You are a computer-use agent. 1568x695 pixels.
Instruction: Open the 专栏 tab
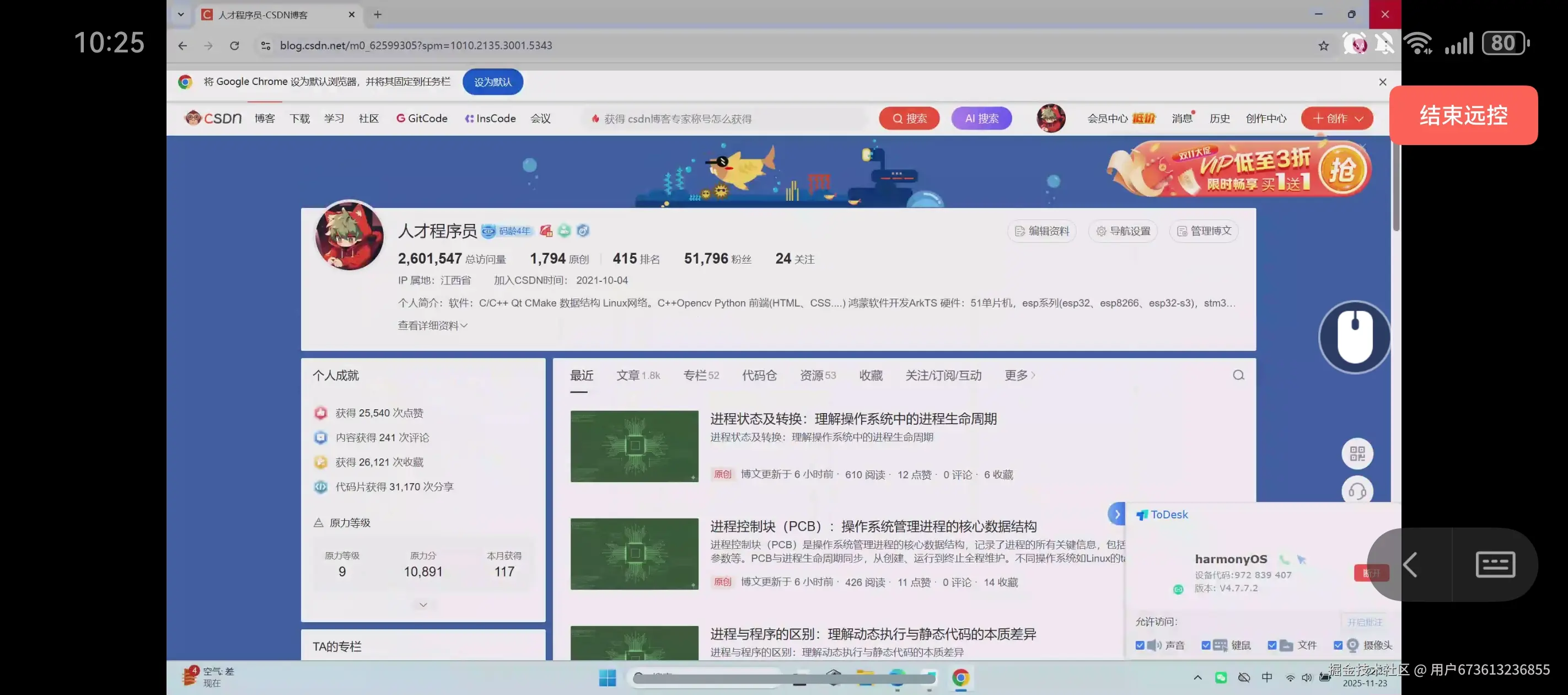pos(701,375)
